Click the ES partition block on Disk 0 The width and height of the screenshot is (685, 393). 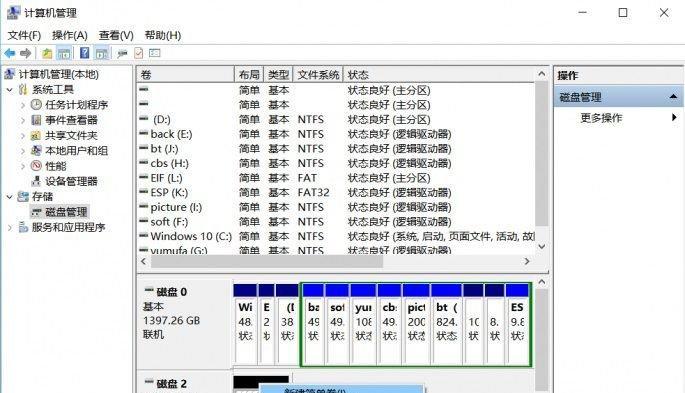coord(517,324)
